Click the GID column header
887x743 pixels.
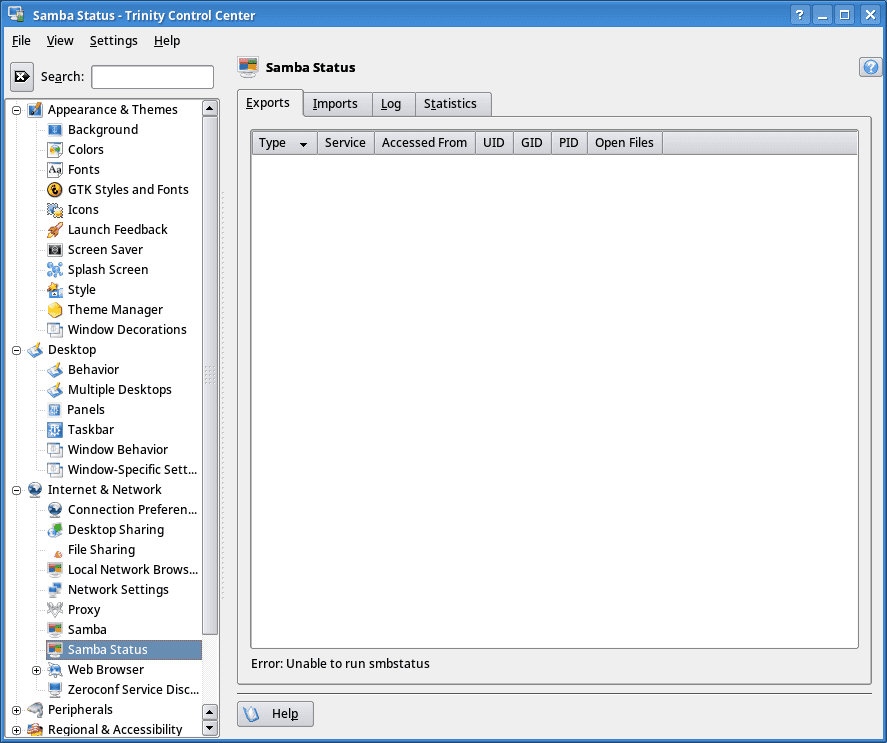(532, 143)
